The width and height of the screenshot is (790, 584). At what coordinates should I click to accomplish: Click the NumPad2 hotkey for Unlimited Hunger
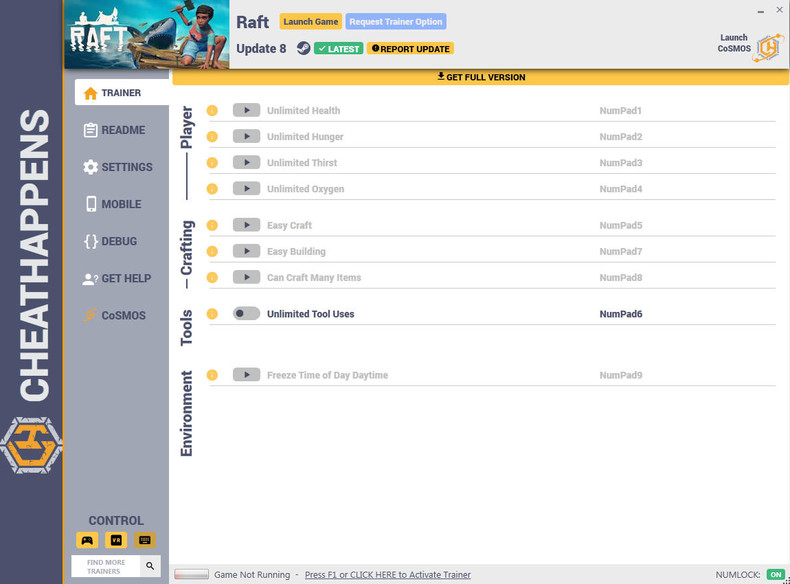click(x=621, y=137)
